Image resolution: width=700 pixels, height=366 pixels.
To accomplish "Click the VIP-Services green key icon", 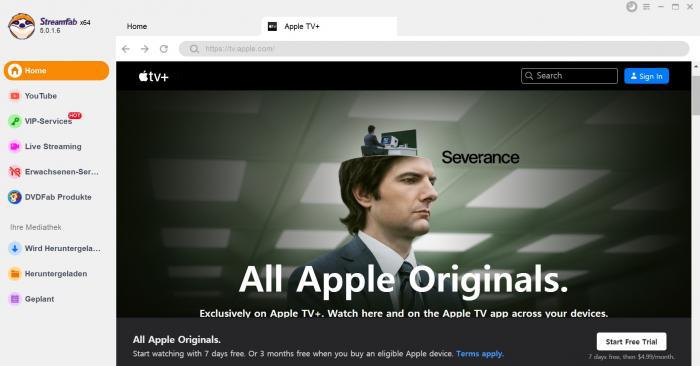I will pos(15,121).
